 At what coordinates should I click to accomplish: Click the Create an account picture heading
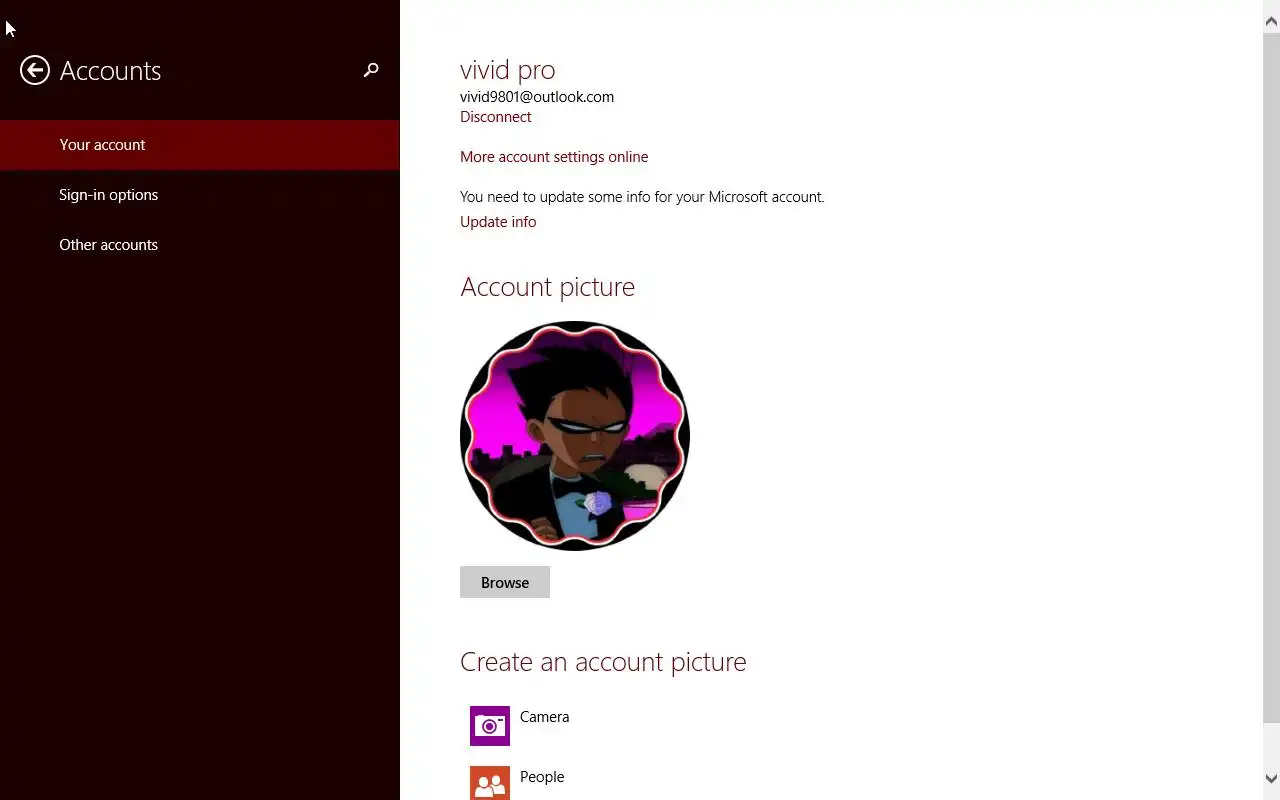coord(603,662)
